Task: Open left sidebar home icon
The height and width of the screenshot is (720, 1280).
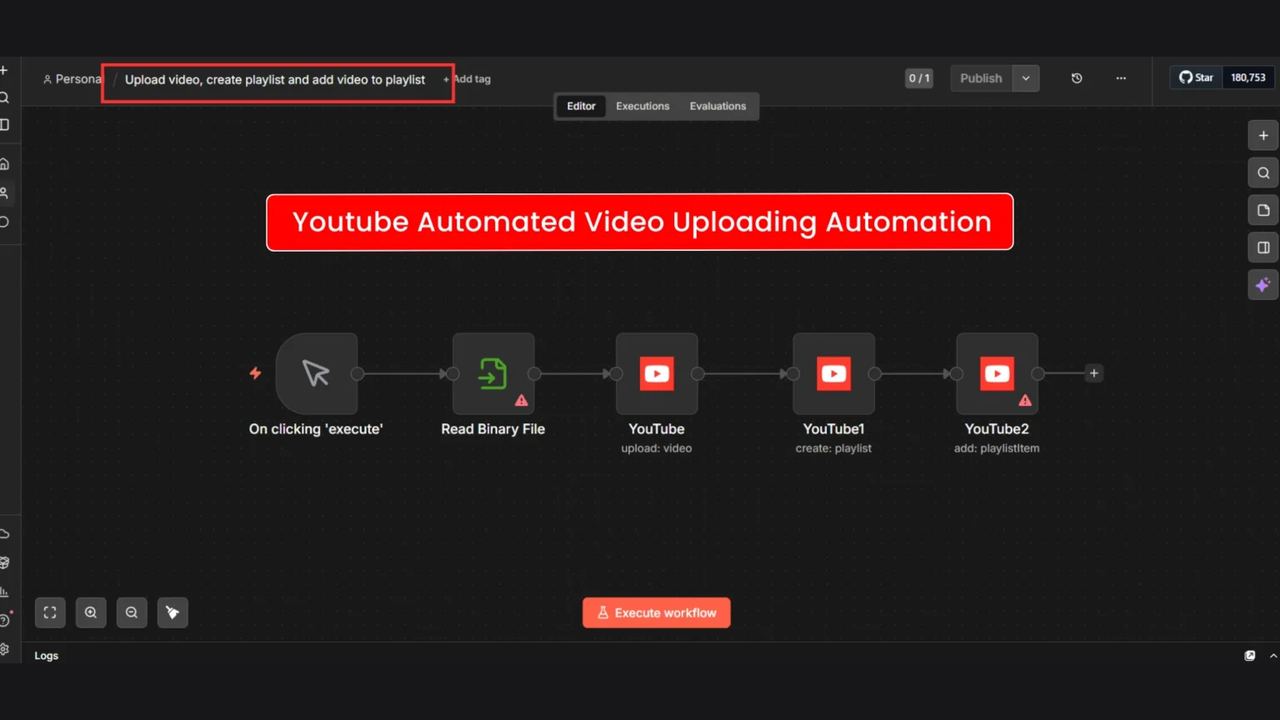Action: pyautogui.click(x=4, y=164)
